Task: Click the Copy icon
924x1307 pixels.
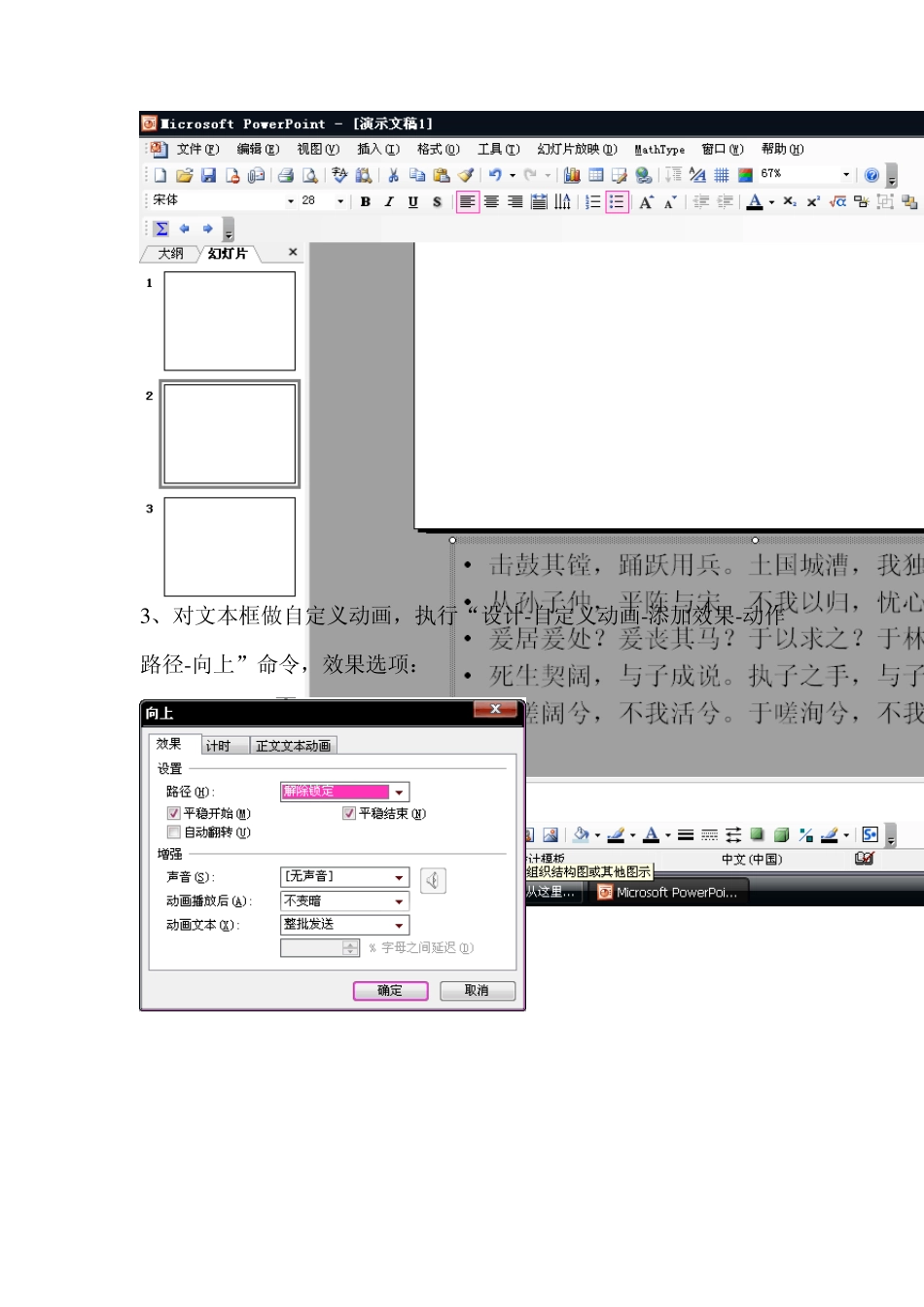Action: (417, 175)
